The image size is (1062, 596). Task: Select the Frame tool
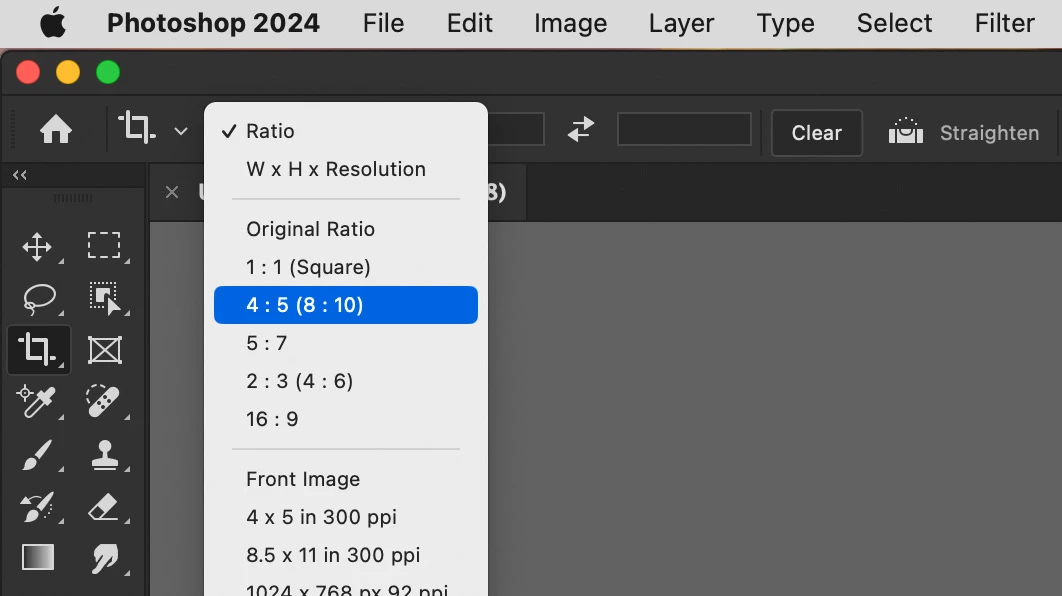tap(105, 350)
